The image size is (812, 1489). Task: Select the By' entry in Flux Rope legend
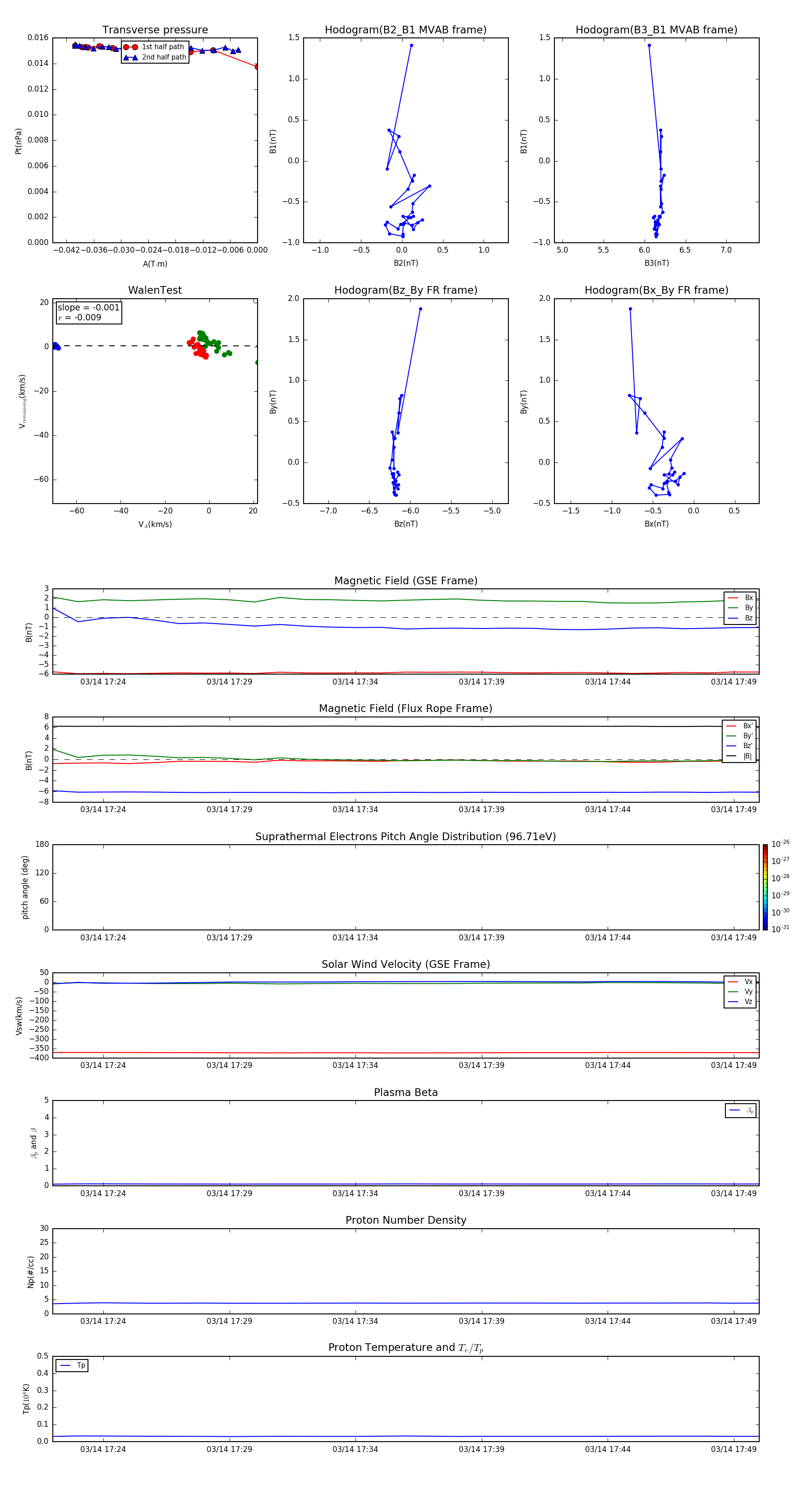[x=739, y=736]
